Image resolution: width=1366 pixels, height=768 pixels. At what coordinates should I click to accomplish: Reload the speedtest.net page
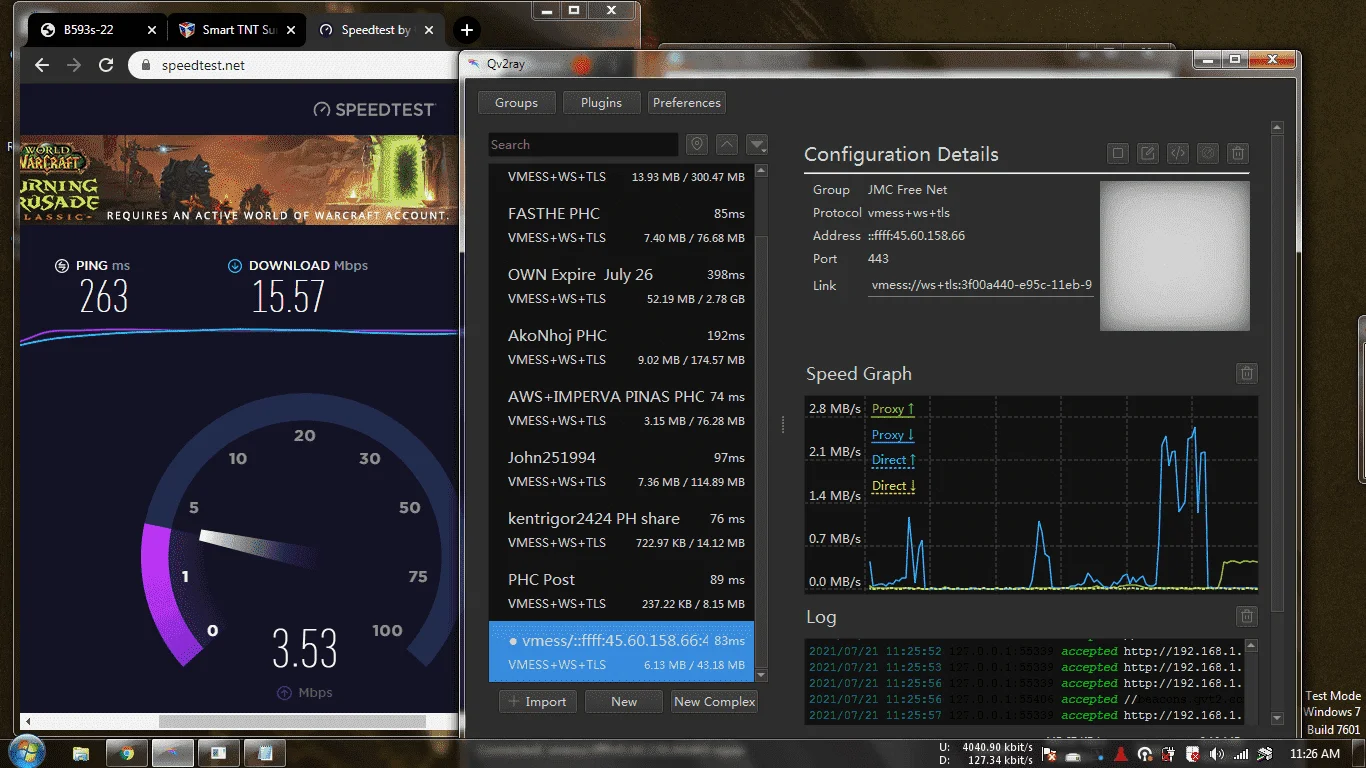point(106,65)
